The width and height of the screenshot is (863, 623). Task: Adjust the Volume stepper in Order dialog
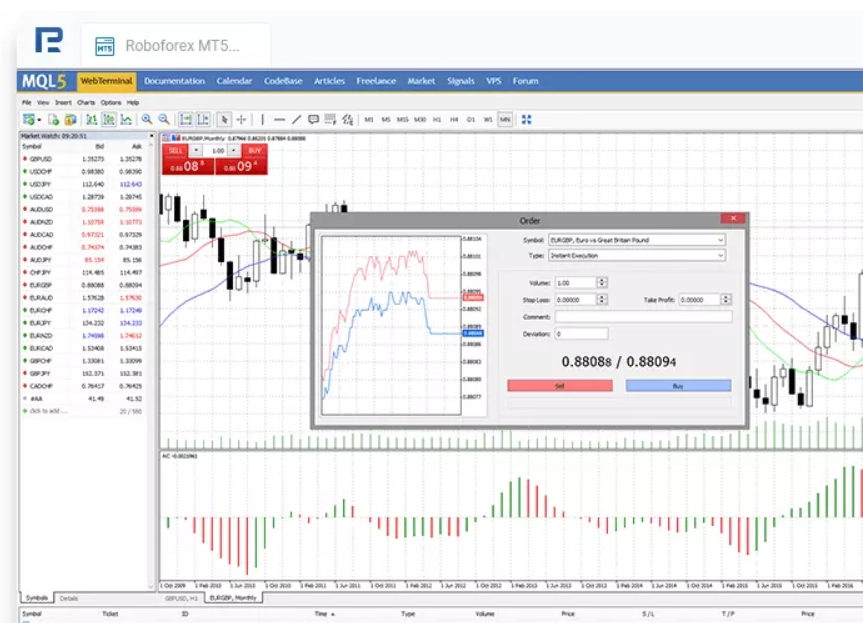click(x=602, y=282)
